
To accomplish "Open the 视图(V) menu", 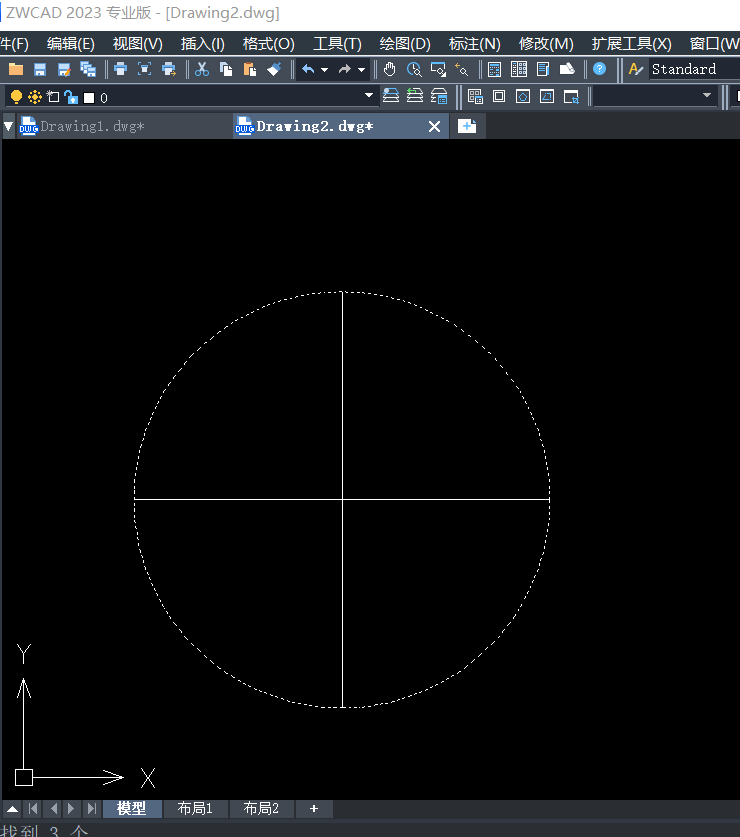I will 138,44.
